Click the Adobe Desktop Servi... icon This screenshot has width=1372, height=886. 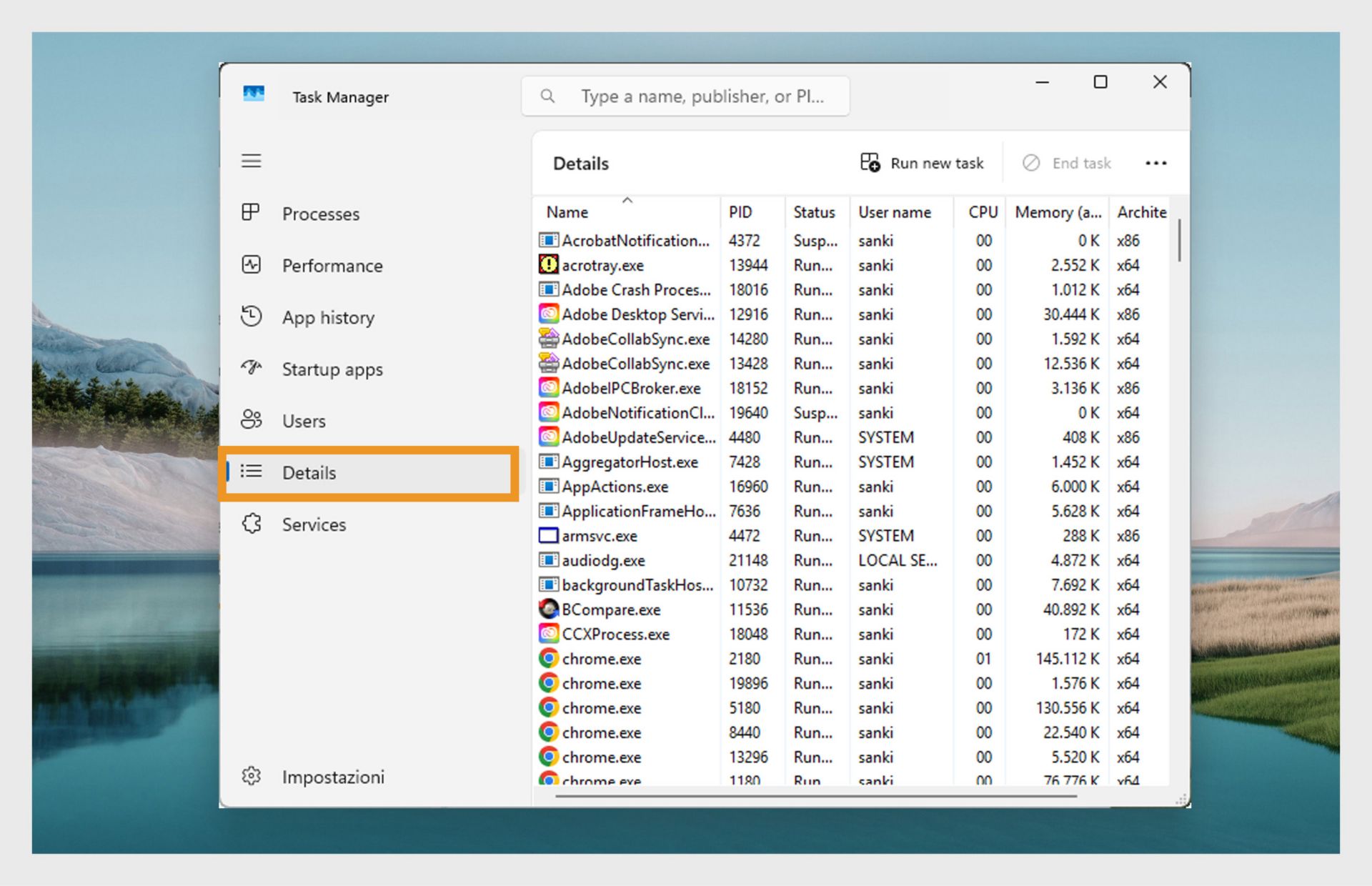[548, 314]
